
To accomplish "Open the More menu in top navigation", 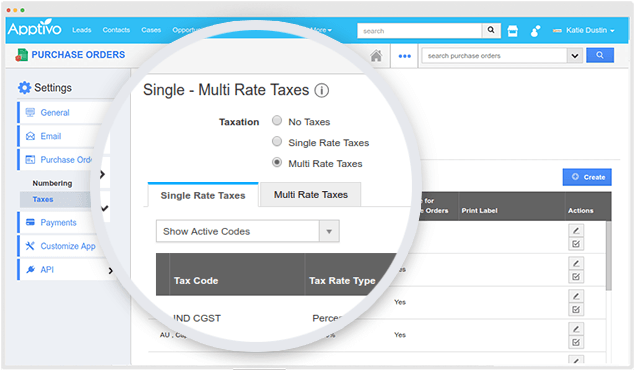I will click(322, 30).
